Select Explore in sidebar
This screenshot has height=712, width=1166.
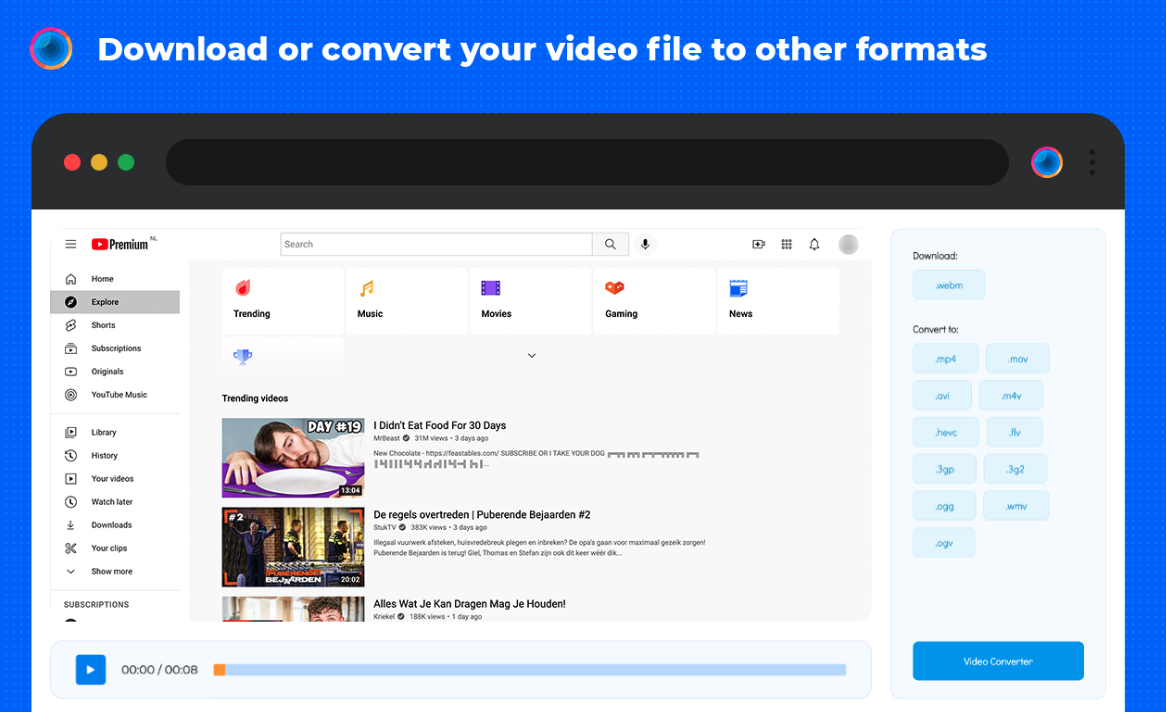click(115, 302)
